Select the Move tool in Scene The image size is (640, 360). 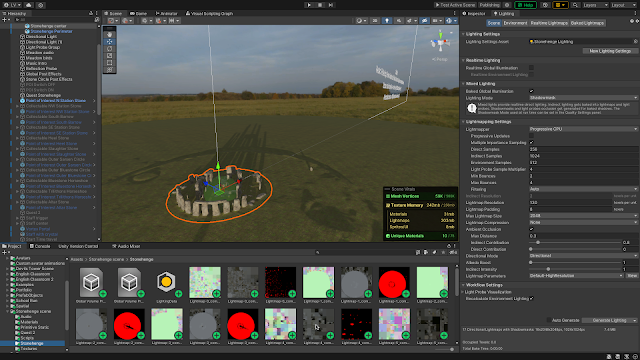pos(109,42)
